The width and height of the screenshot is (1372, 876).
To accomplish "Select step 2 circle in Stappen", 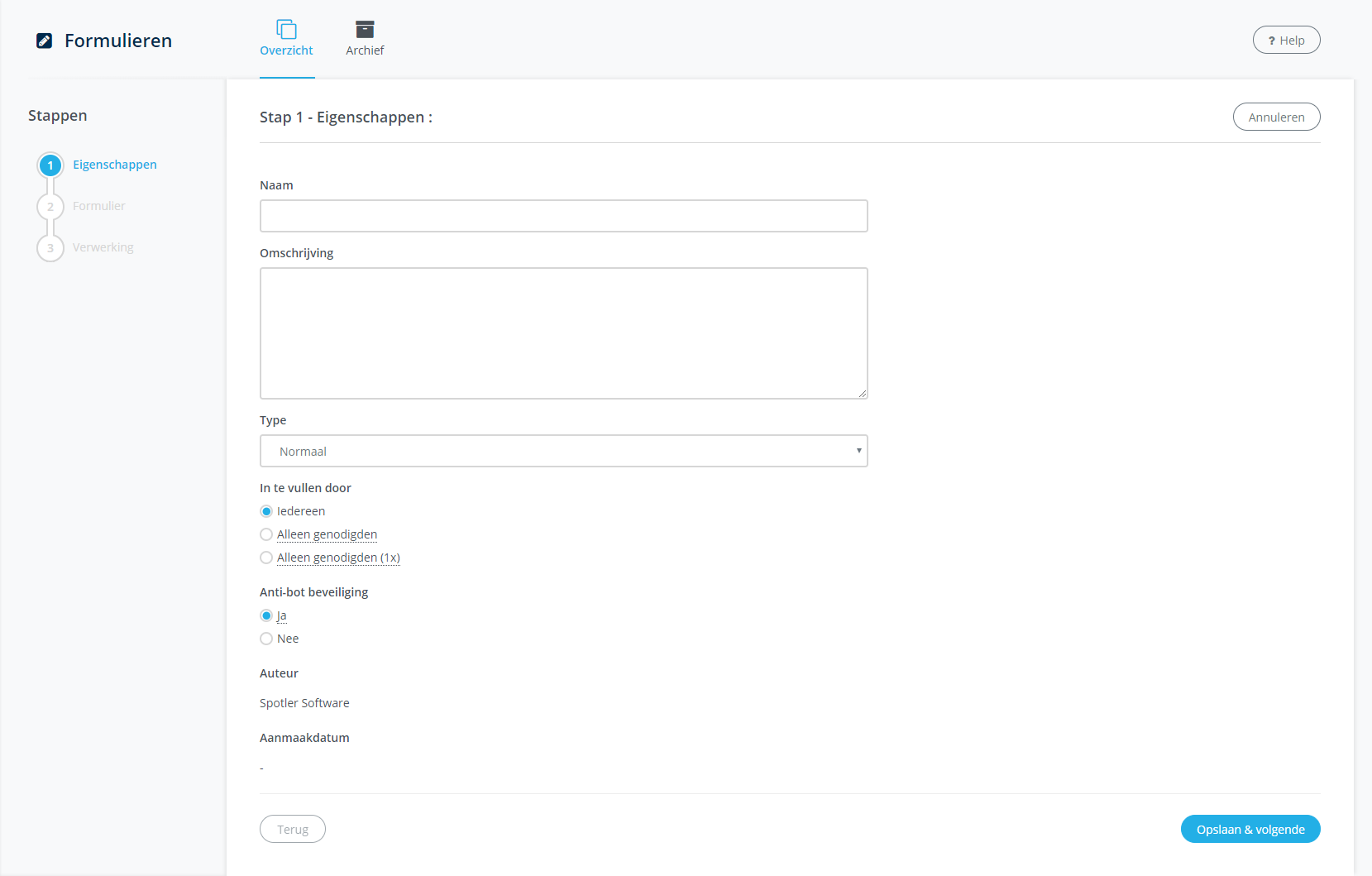I will coord(50,207).
